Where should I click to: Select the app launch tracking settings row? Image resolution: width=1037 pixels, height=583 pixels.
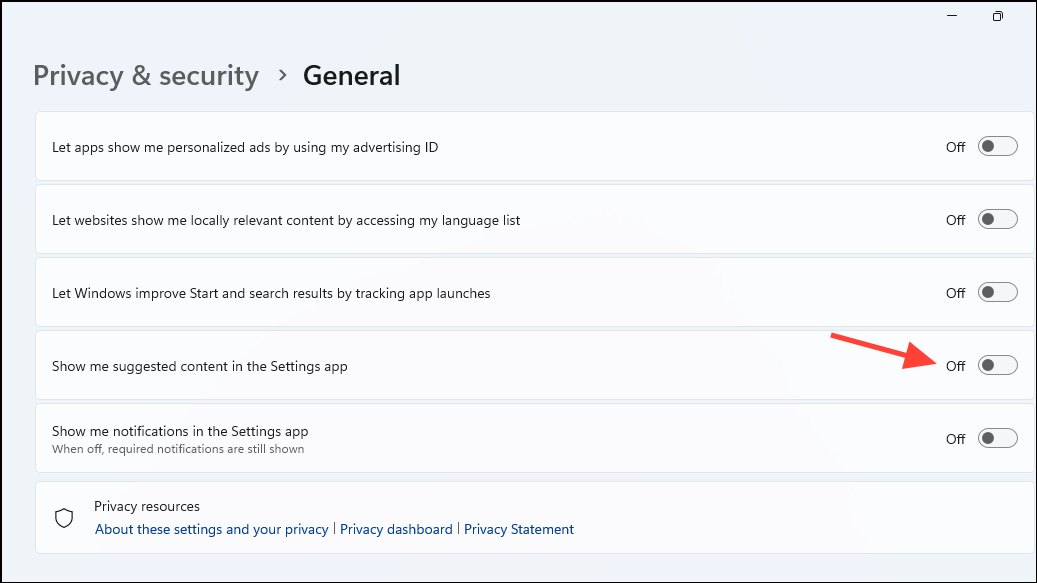[500, 292]
